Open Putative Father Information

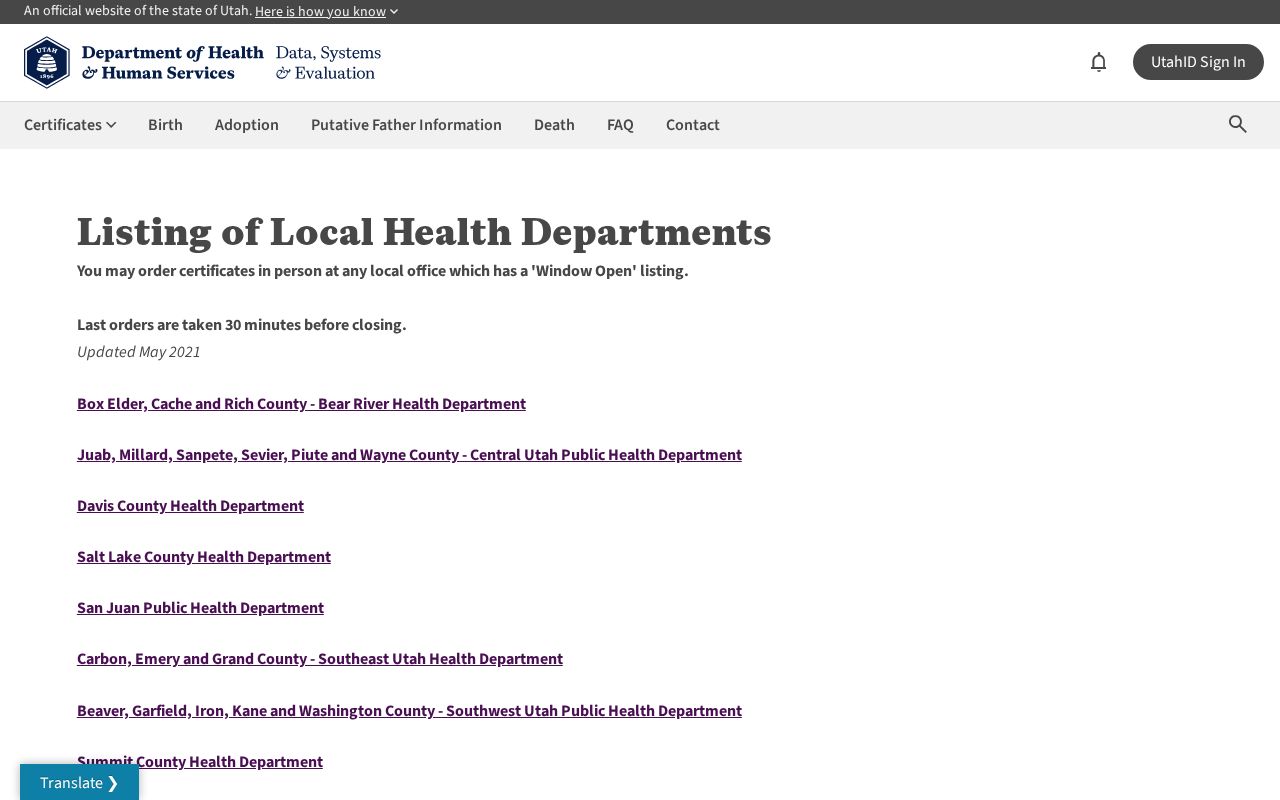coord(406,124)
